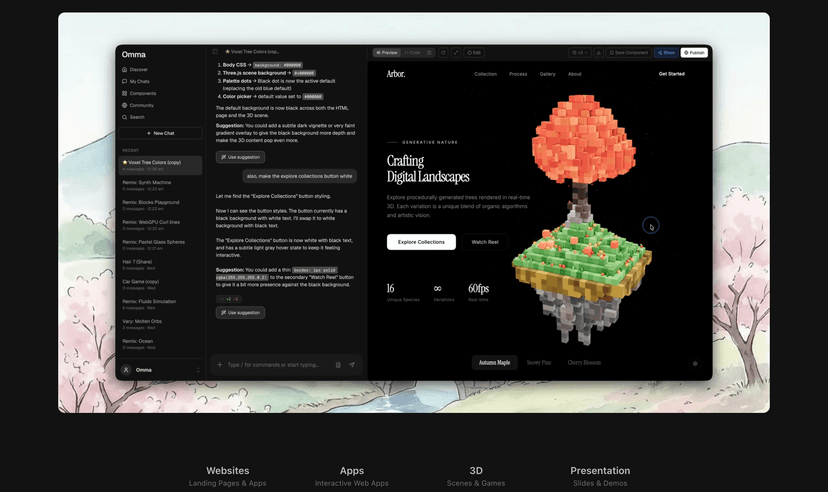Click the plus icon in chat input
This screenshot has width=828, height=492.
tap(220, 365)
